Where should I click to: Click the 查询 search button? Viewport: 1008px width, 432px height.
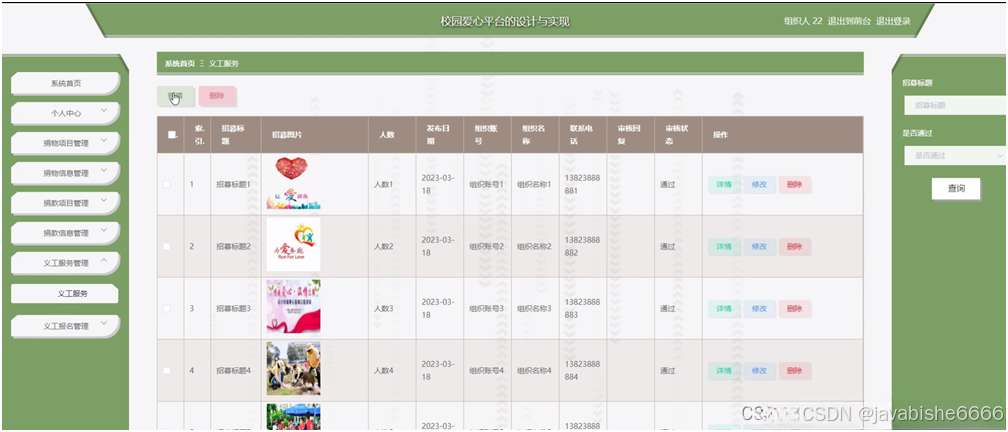coord(956,189)
